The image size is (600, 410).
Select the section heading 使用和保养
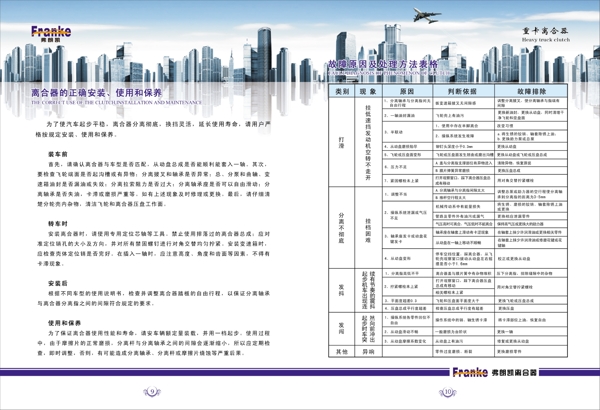click(x=64, y=323)
